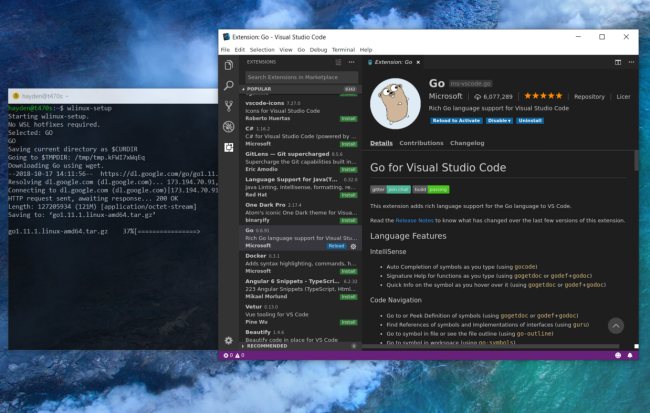Open notifications bell in status bar

[630, 355]
